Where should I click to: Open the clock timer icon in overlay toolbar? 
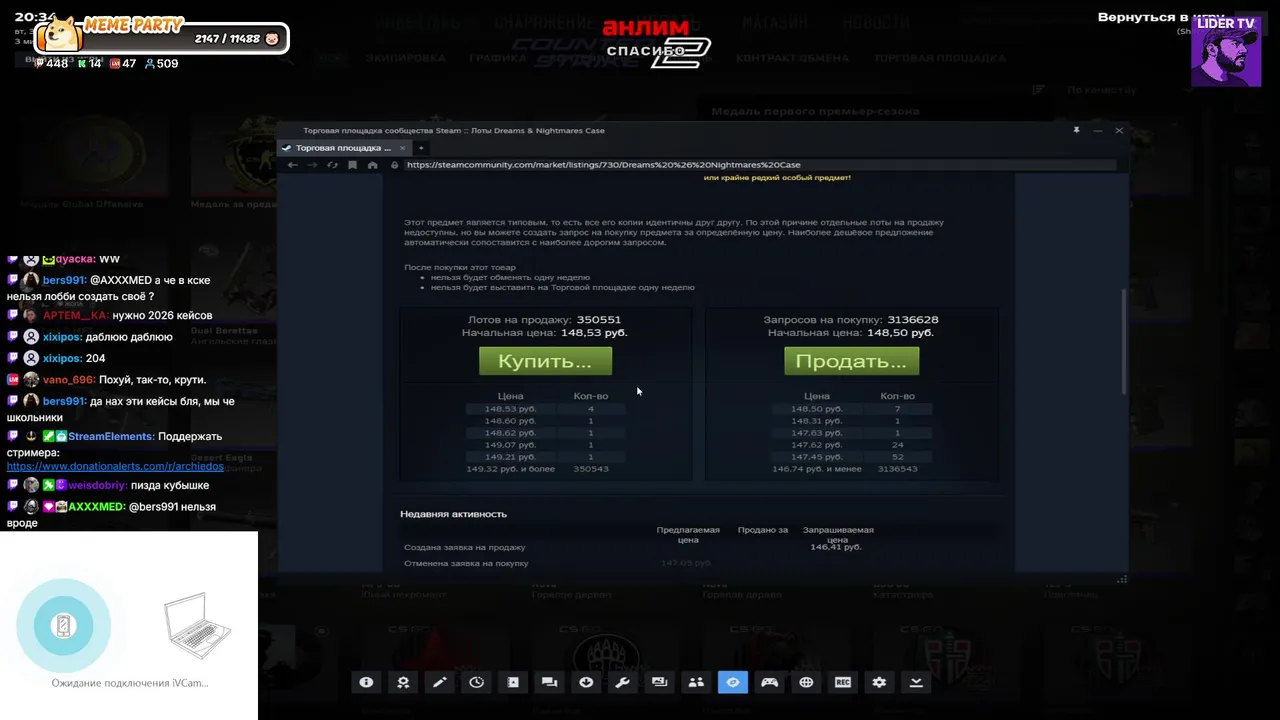[x=476, y=682]
